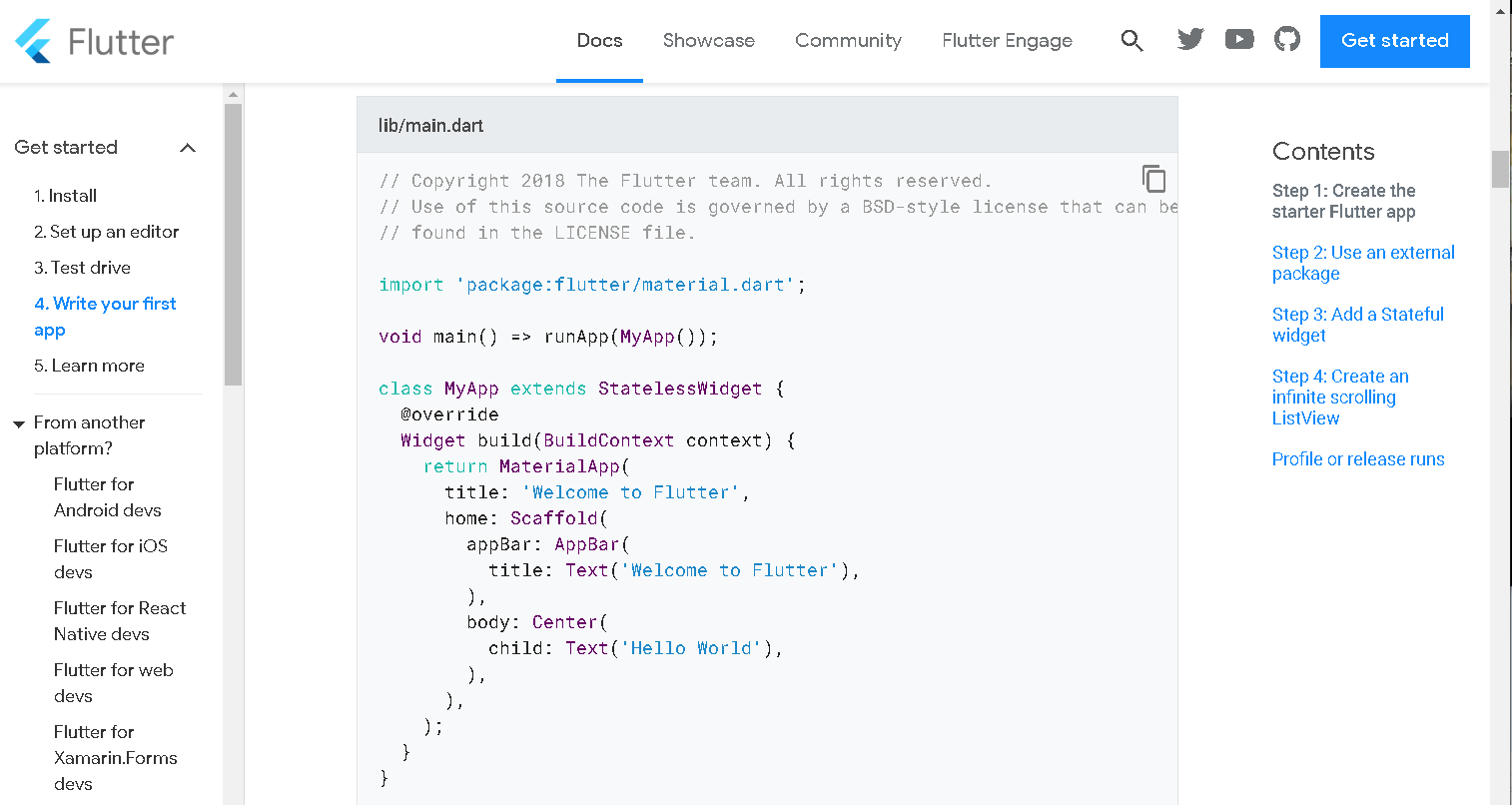Jump to Step 4: Create an infinite scrolling ListView
1512x805 pixels.
click(x=1340, y=398)
